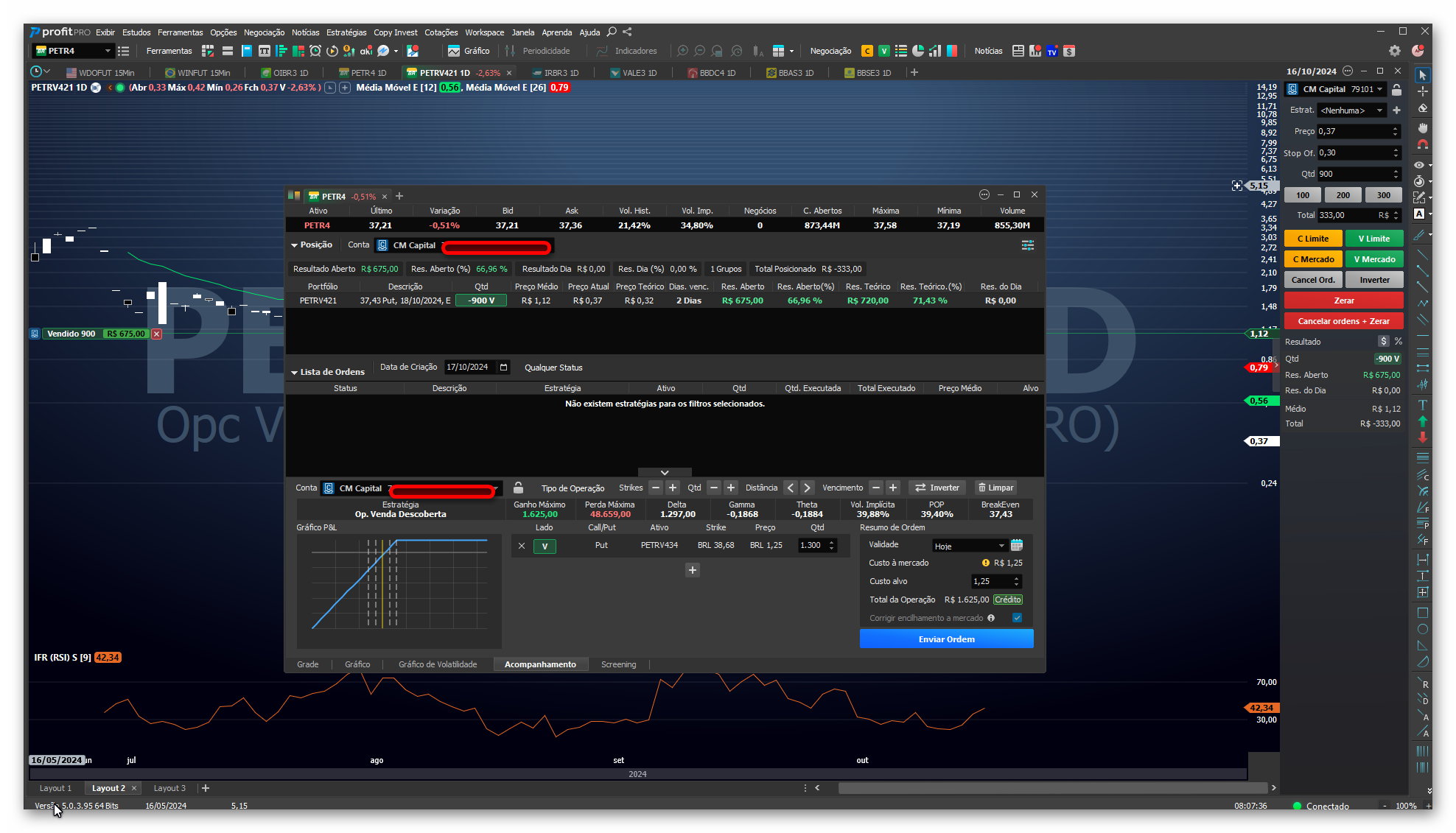Open the Gráfico chart icon in toolbar
1456x833 pixels.
[454, 51]
